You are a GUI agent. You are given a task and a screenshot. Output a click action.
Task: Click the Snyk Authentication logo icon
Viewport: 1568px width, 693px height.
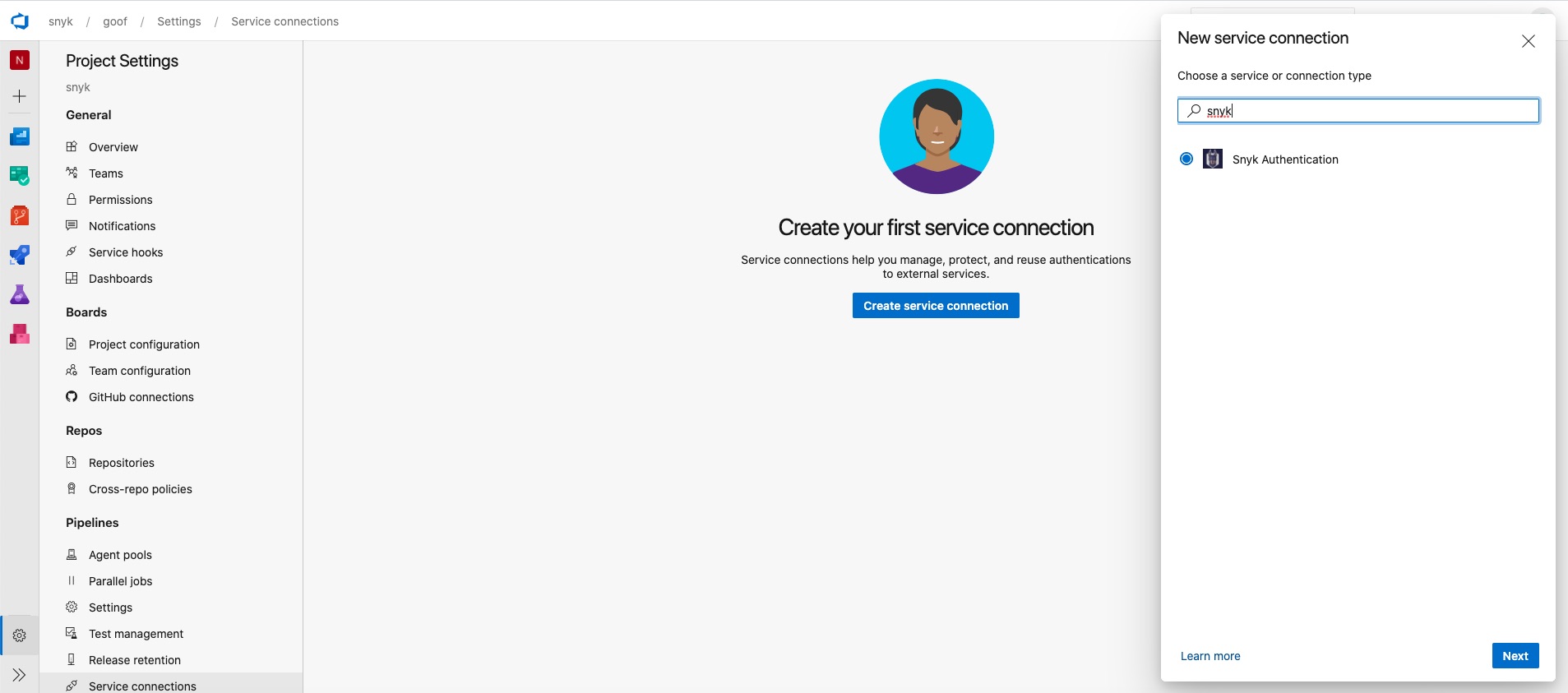(1213, 159)
